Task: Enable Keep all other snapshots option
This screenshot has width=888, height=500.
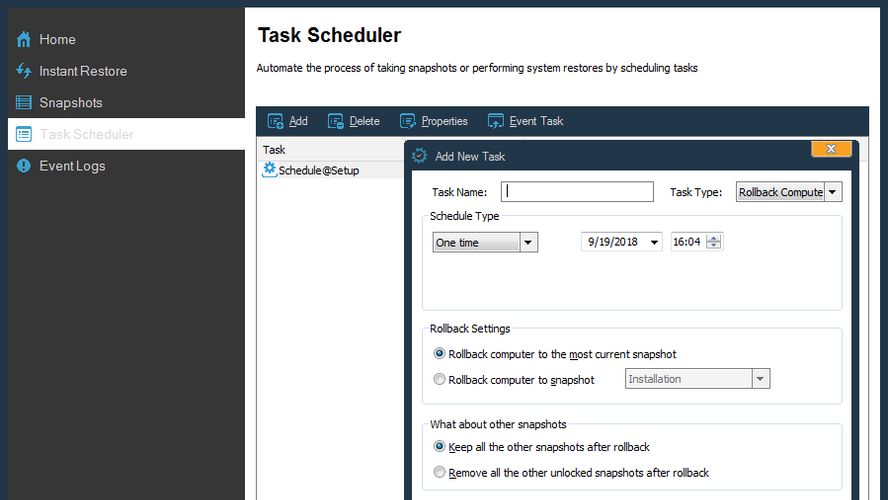Action: tap(440, 447)
